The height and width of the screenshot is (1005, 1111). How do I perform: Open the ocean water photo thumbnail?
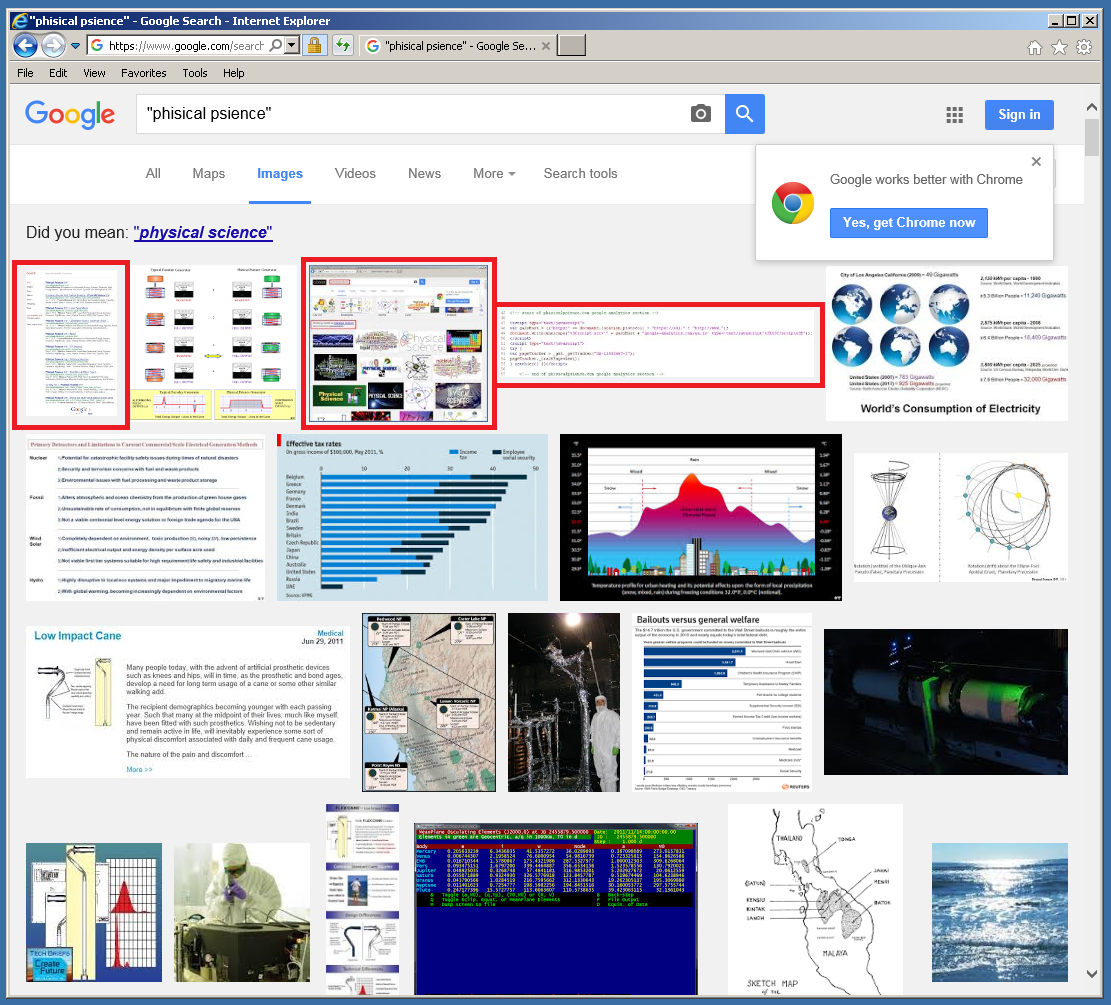1000,912
